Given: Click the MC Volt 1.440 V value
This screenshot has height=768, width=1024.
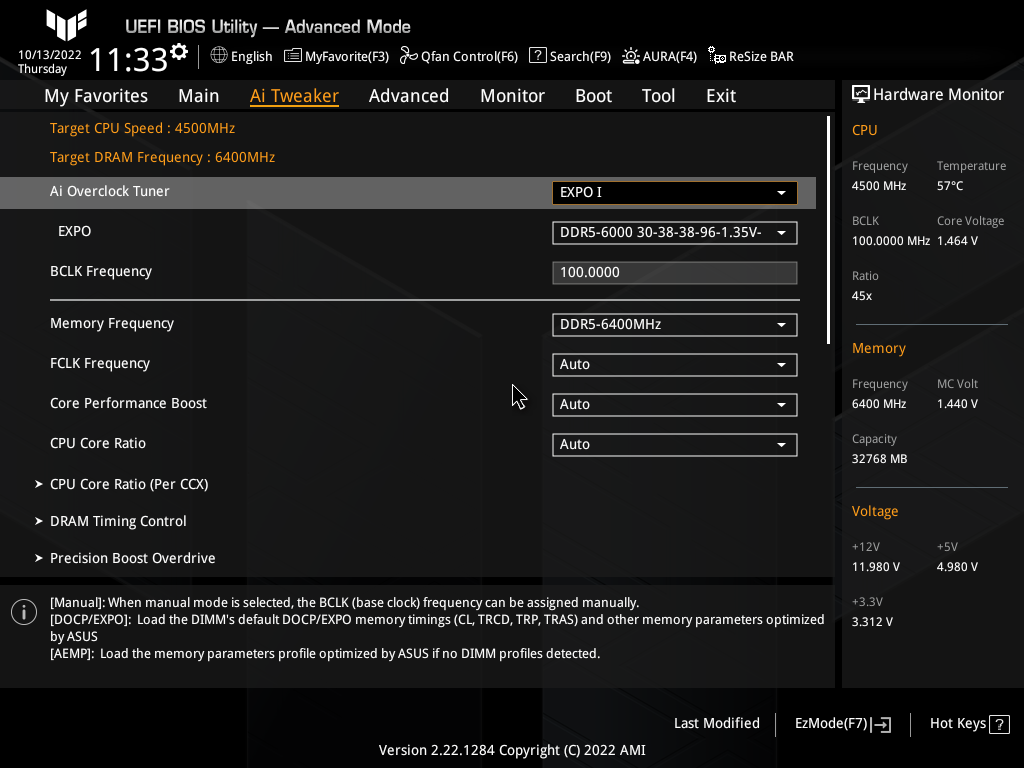Looking at the screenshot, I should [x=957, y=404].
